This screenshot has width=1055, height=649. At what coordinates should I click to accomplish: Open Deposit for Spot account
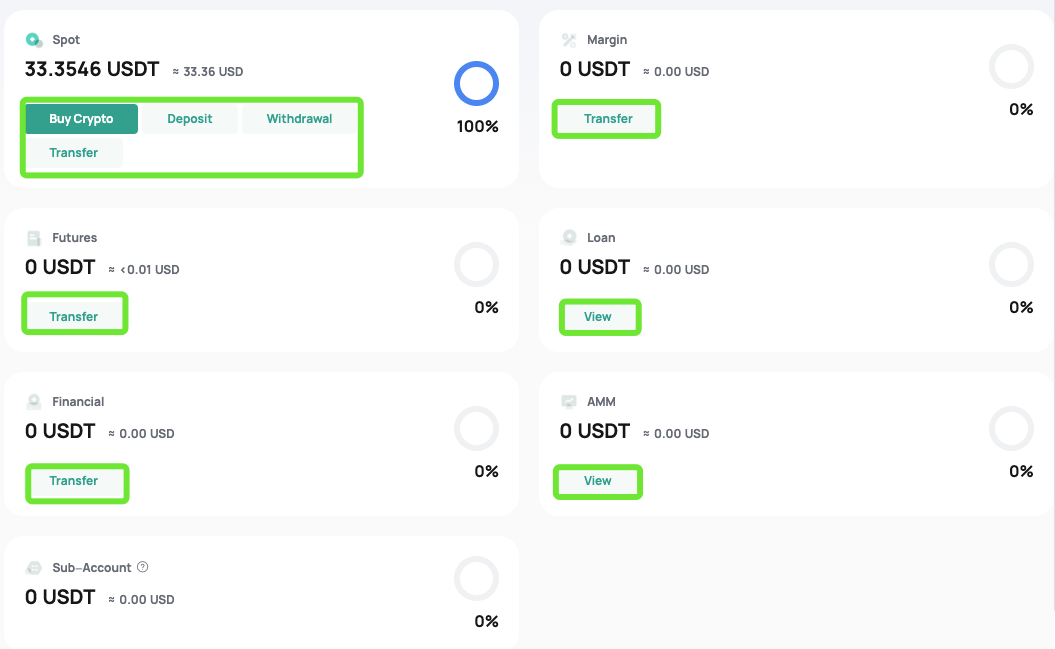(190, 119)
